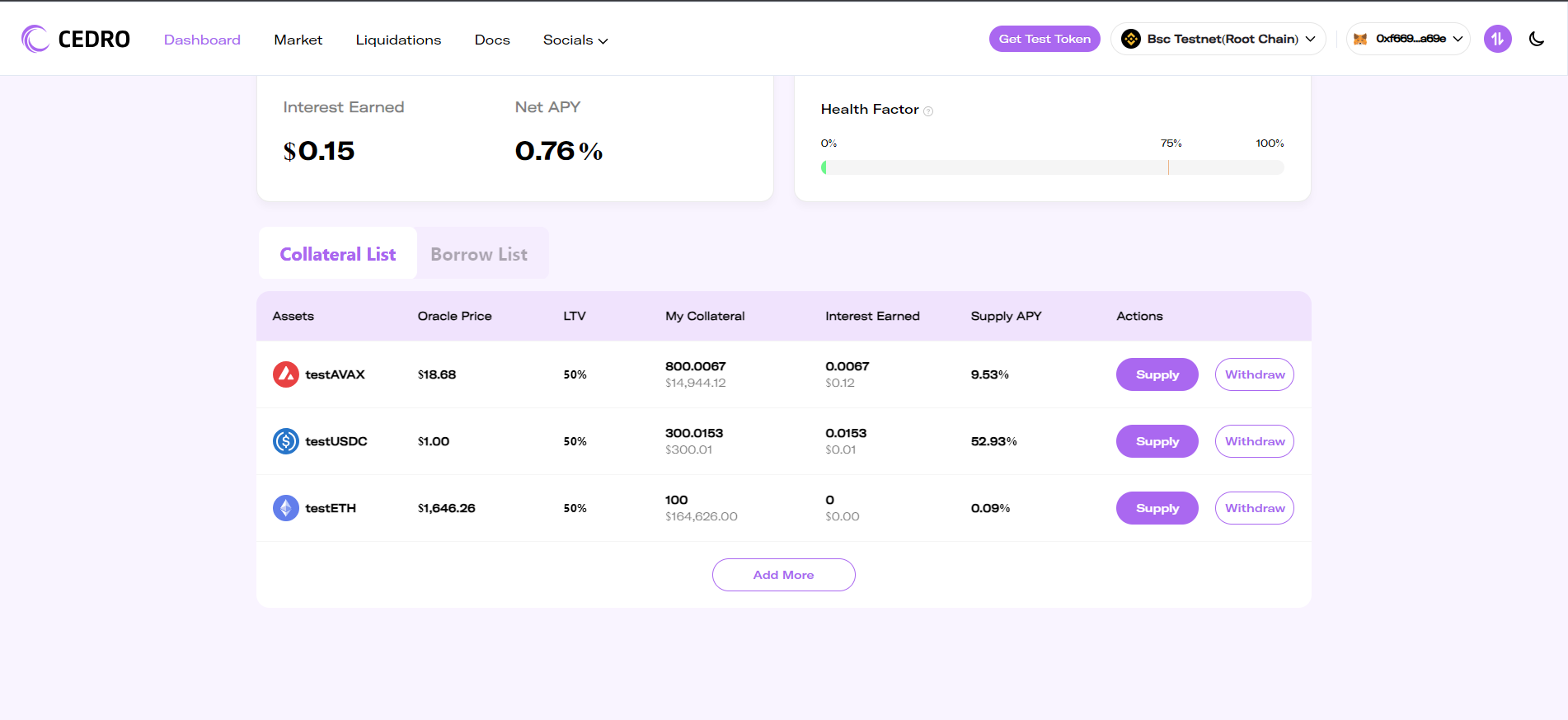Click the testAVAX token icon
This screenshot has width=1568, height=720.
click(286, 374)
